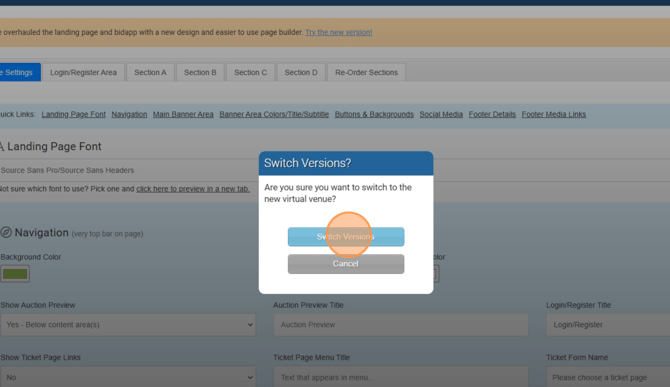Open the Section B tab
Screen dimensions: 670x387
(200, 73)
